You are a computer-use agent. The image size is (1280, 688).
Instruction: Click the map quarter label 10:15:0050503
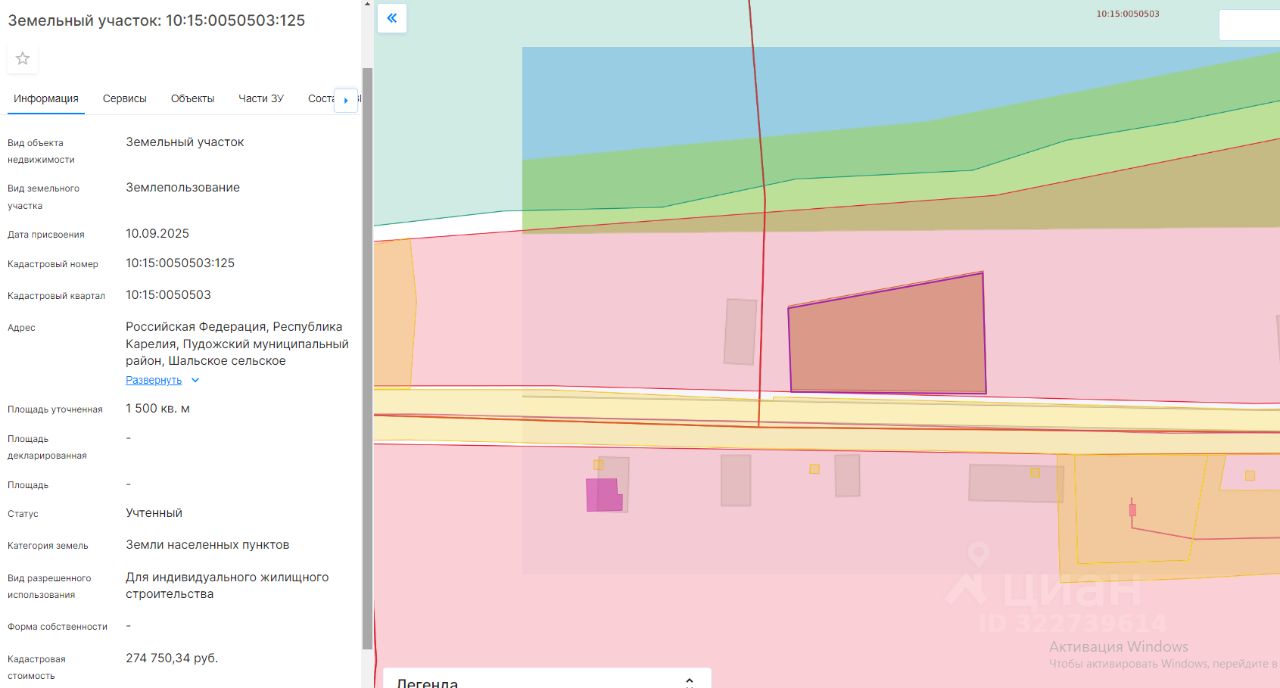point(1128,14)
